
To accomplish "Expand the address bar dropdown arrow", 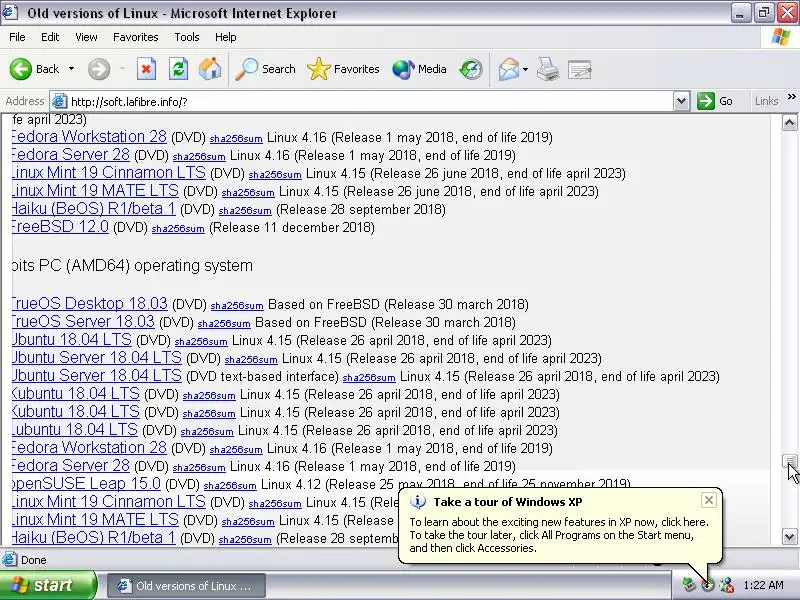I will pos(681,101).
